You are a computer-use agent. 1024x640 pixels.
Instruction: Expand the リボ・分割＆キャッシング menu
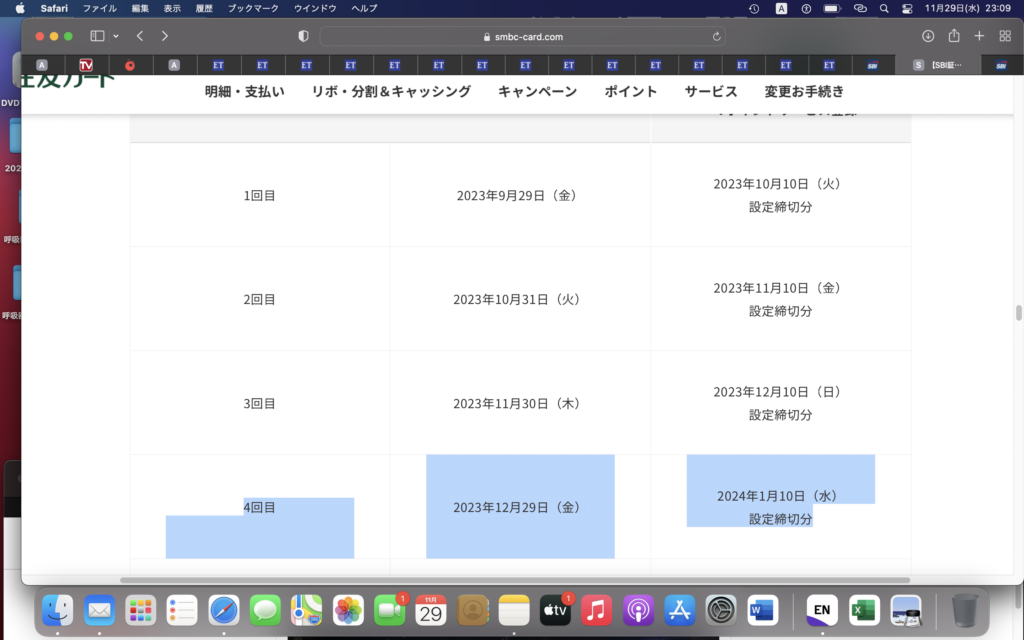click(x=391, y=91)
